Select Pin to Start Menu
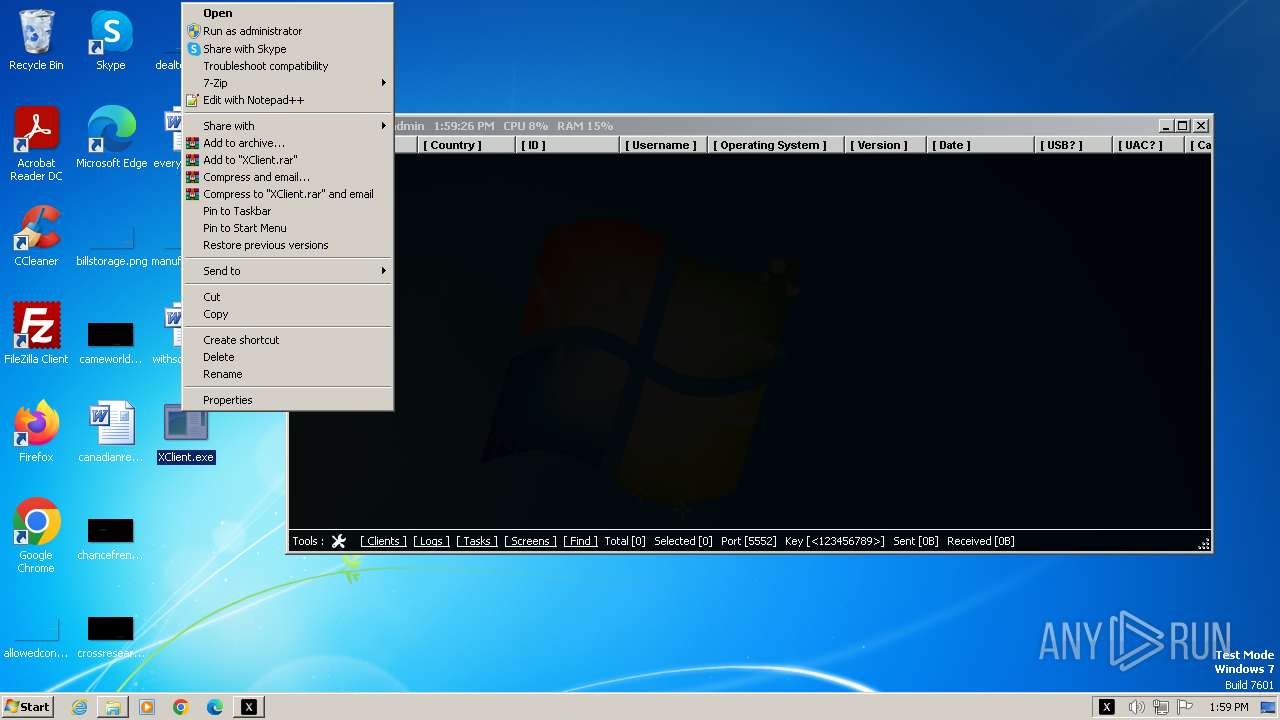The height and width of the screenshot is (720, 1280). (x=287, y=228)
